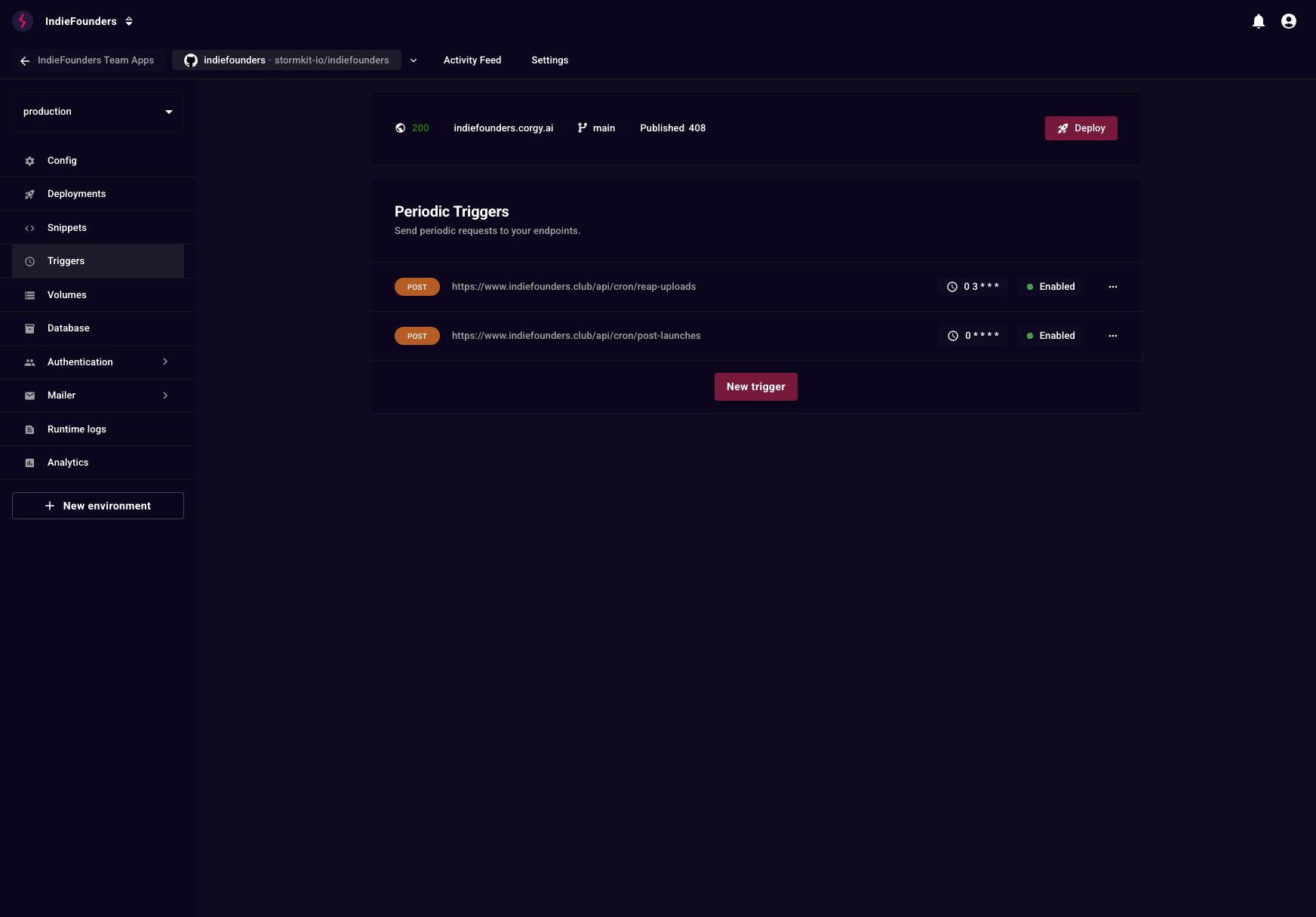
Task: Click the 0 * * * * schedule chip
Action: (x=973, y=336)
